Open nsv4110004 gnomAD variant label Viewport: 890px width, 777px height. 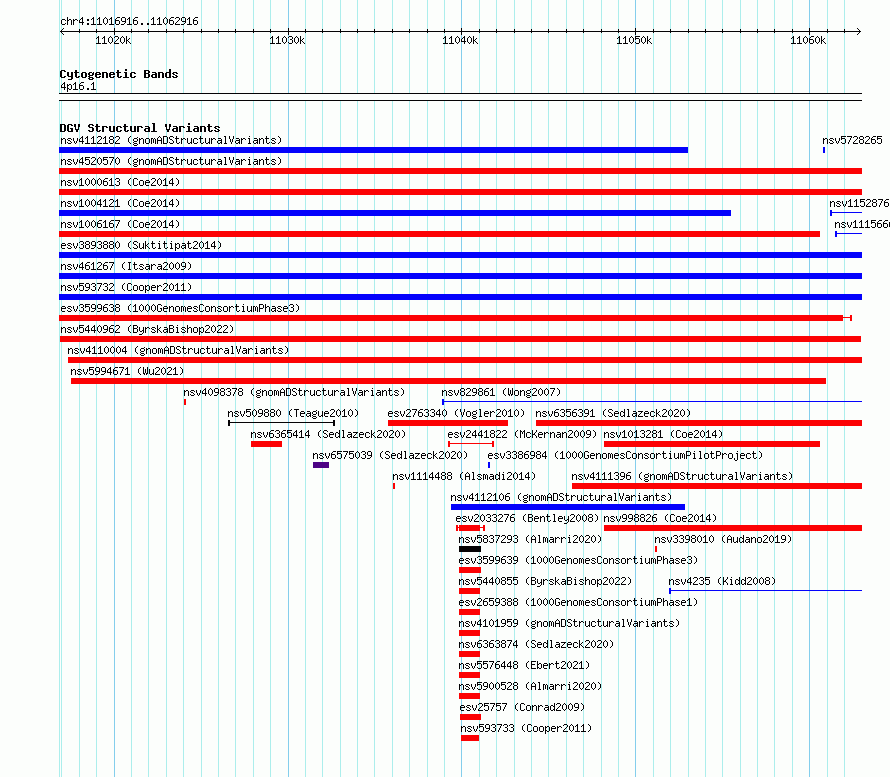(178, 350)
